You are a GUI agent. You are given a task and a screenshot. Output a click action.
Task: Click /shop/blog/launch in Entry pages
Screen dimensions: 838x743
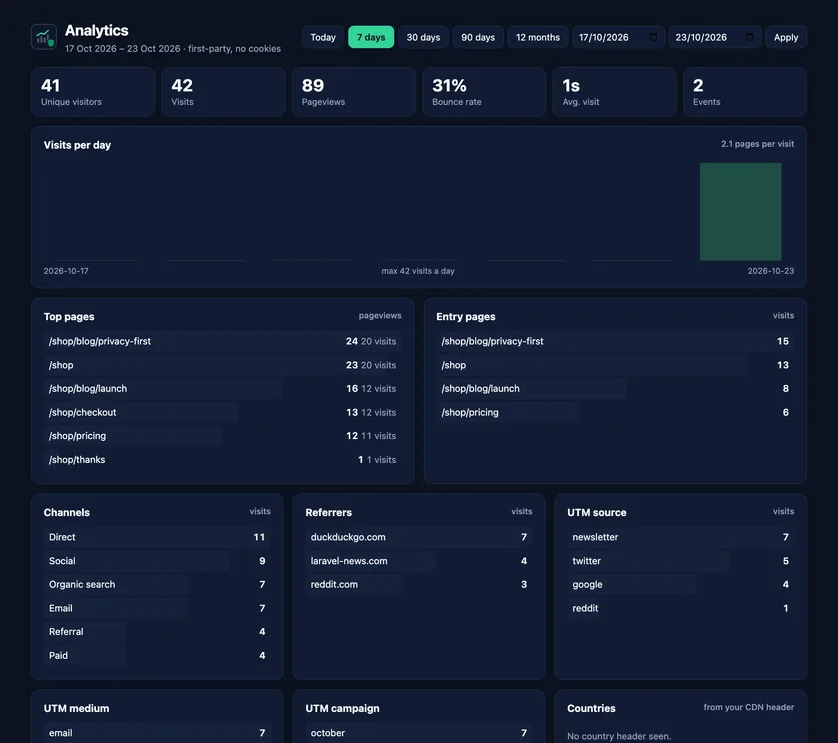pyautogui.click(x=615, y=389)
